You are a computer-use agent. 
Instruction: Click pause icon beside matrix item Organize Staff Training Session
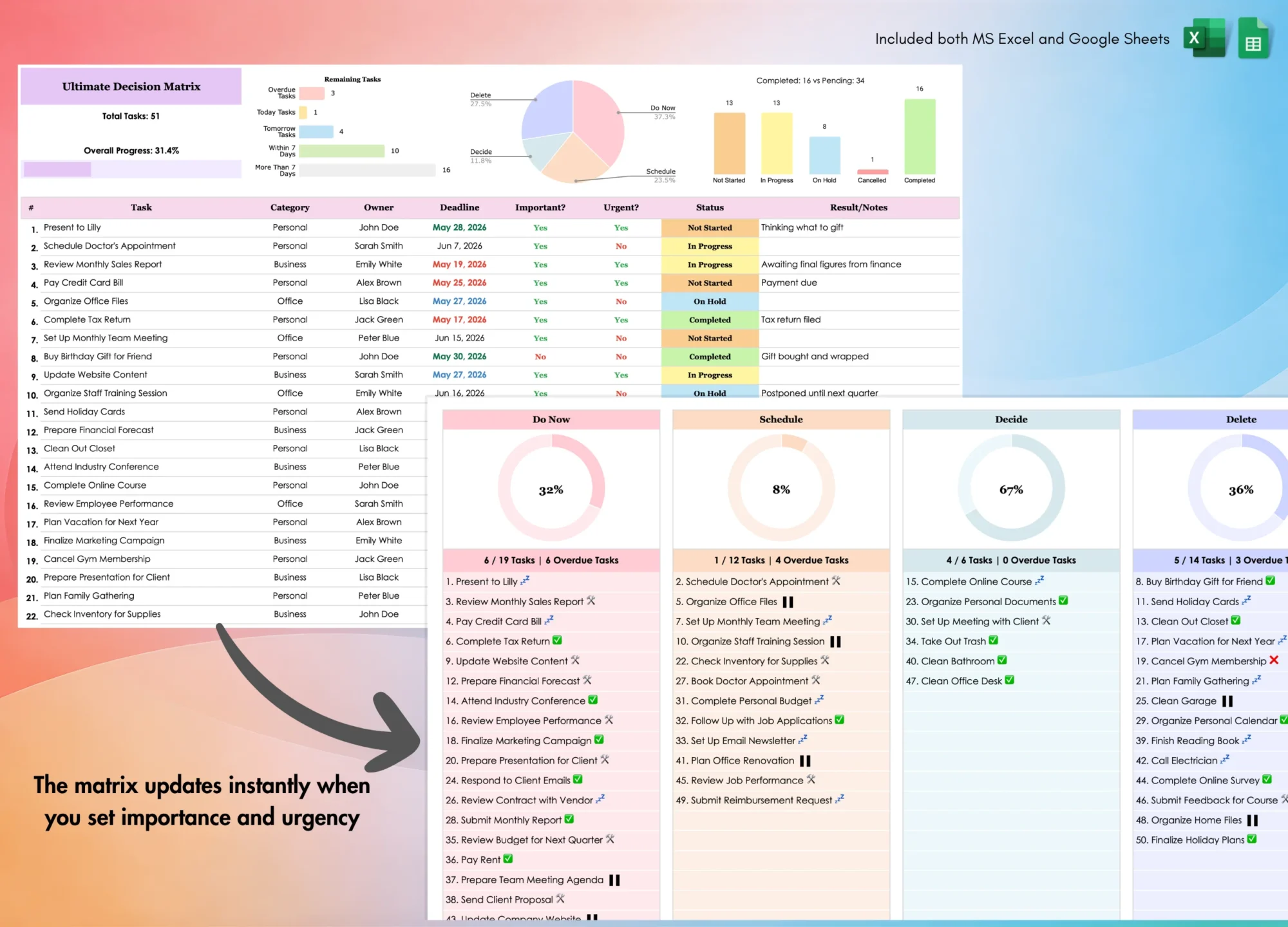836,642
